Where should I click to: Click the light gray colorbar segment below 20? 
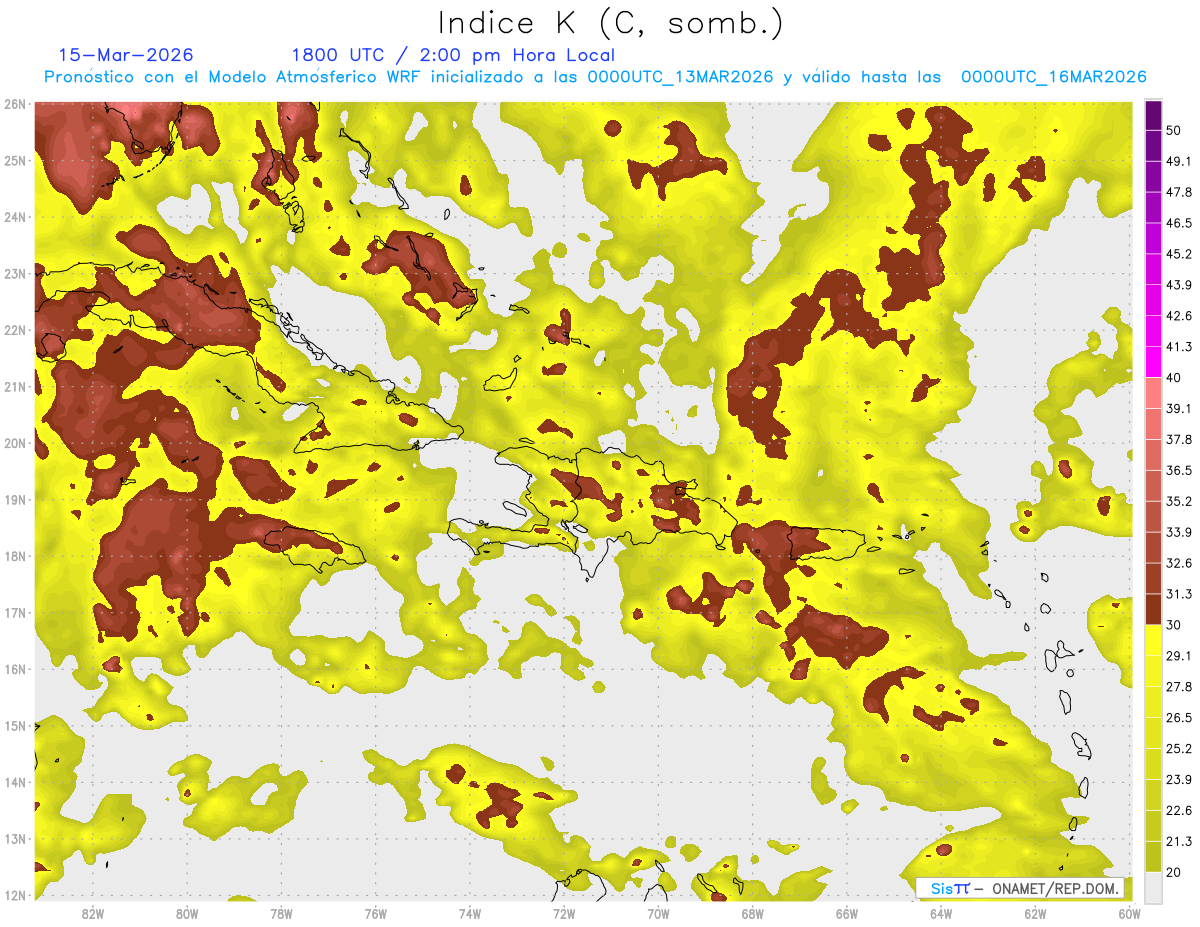1153,887
